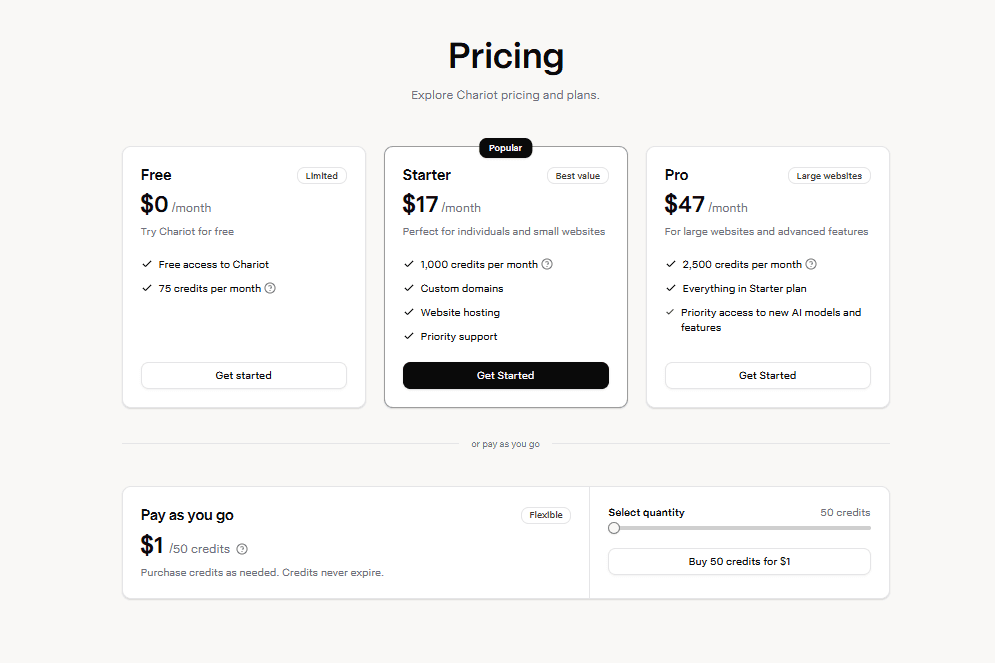
Task: Click the Select quantity slider handle
Action: coord(614,528)
